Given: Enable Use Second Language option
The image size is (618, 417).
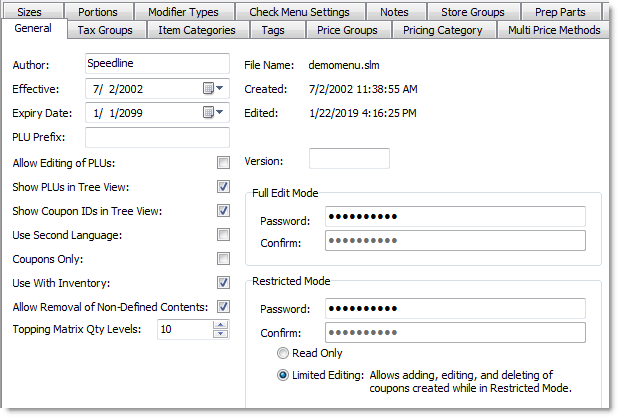Looking at the screenshot, I should (224, 235).
